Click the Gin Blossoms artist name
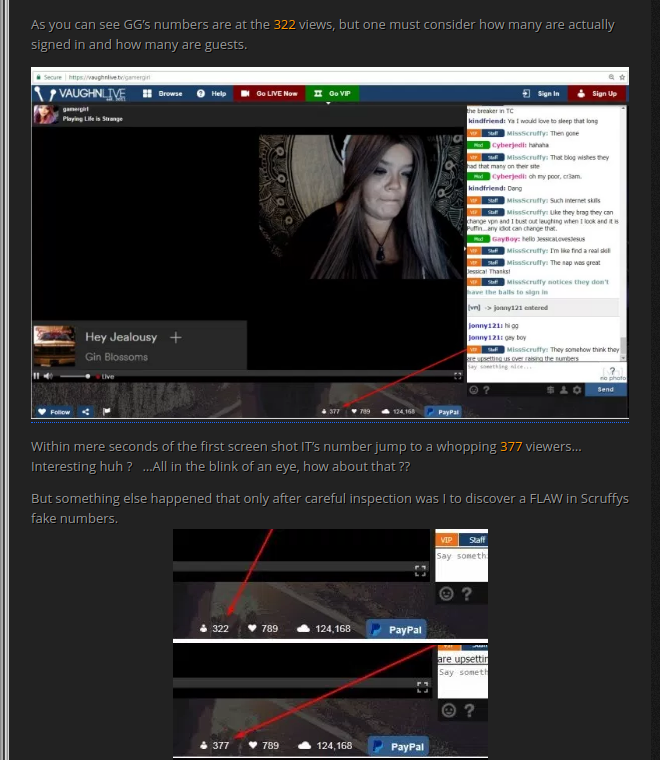 116,357
